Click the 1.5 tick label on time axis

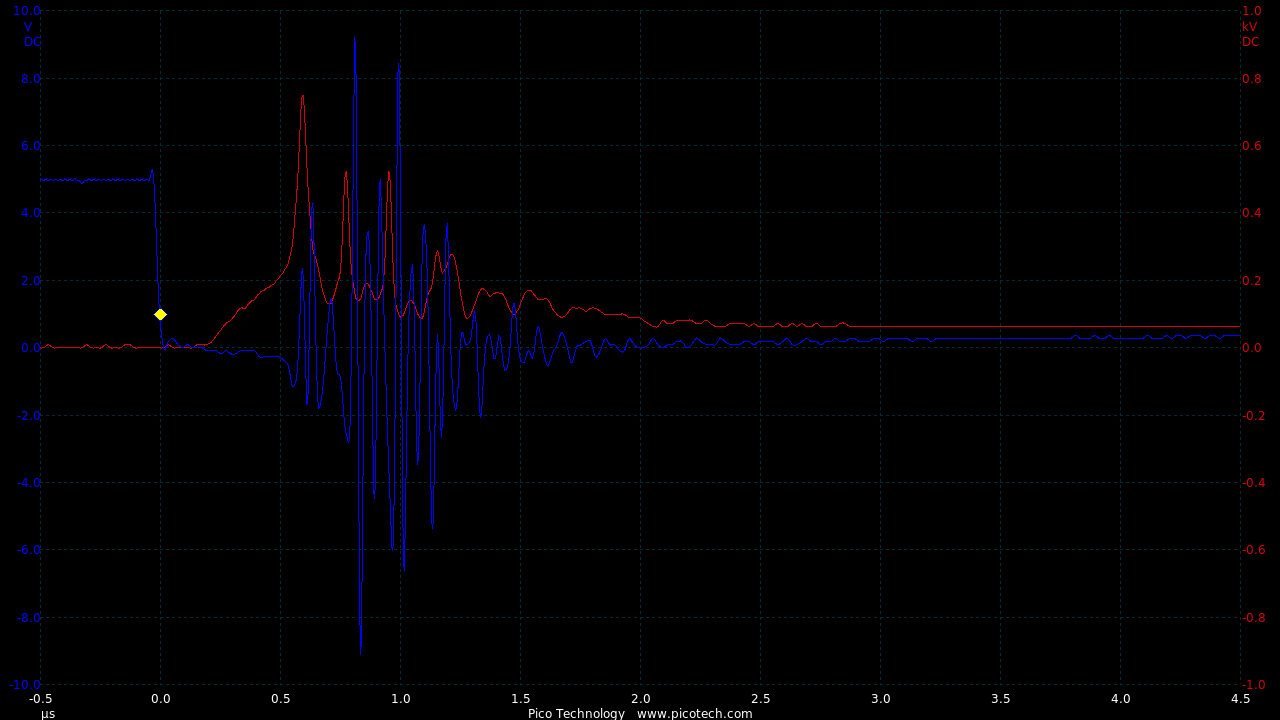(x=520, y=699)
